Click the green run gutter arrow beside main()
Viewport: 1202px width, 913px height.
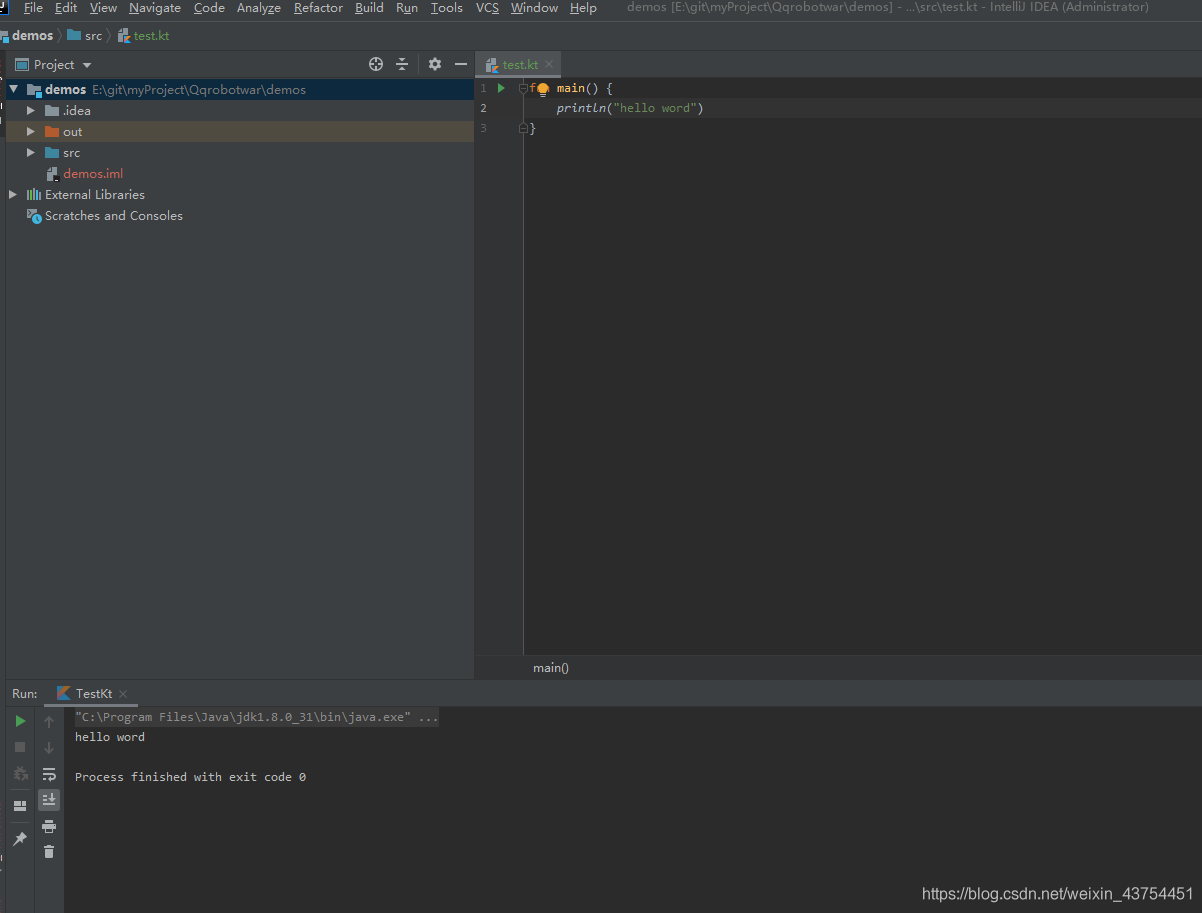pos(502,88)
